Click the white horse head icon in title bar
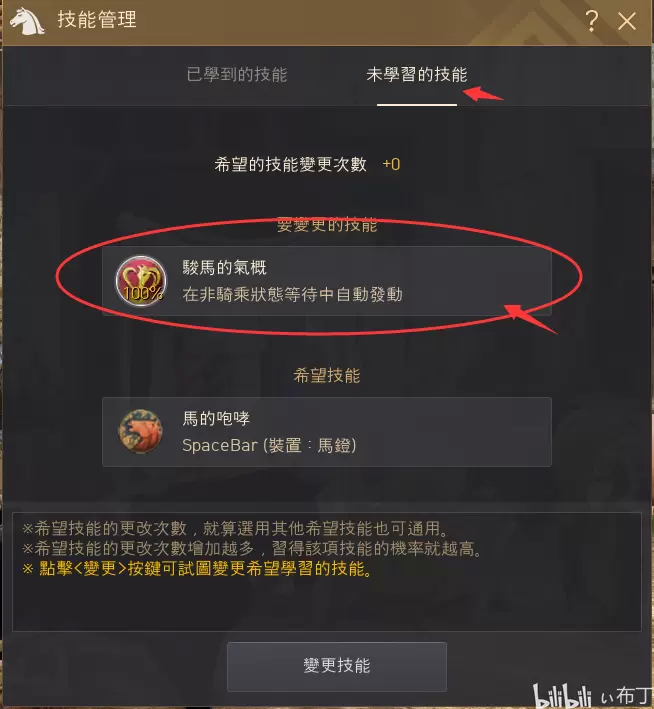 pos(27,21)
